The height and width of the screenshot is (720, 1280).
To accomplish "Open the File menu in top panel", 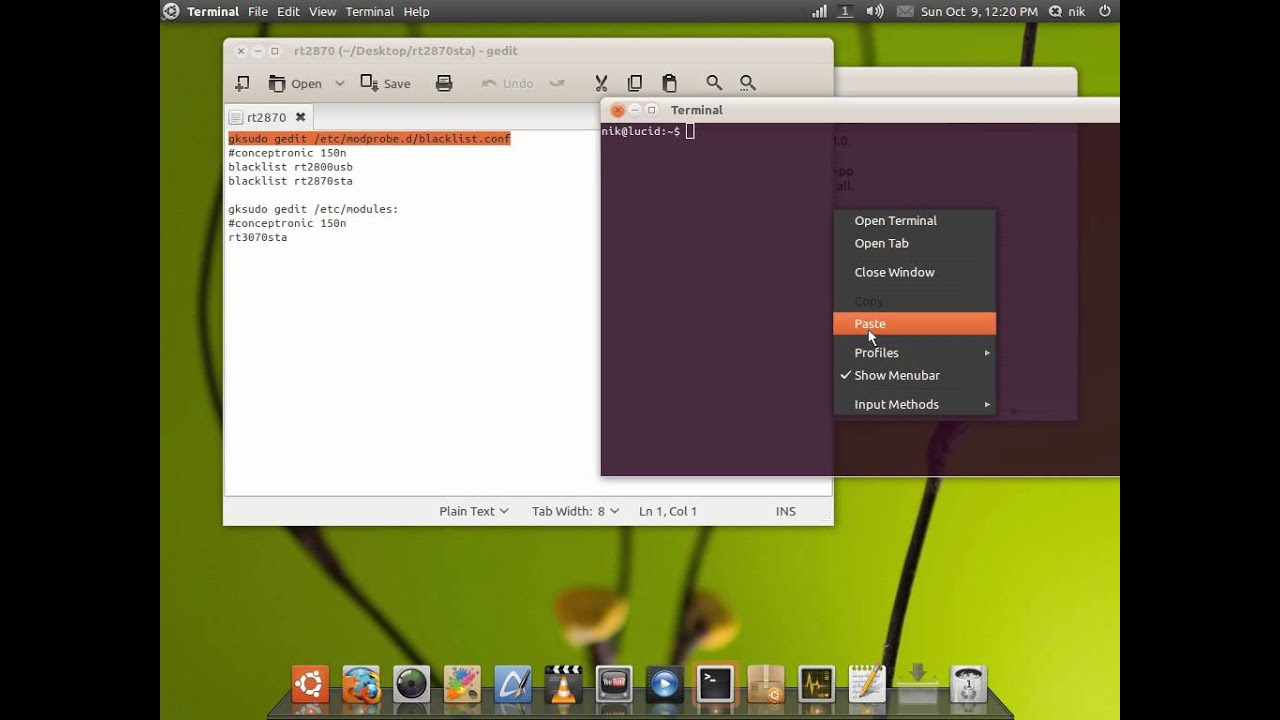I will point(258,12).
